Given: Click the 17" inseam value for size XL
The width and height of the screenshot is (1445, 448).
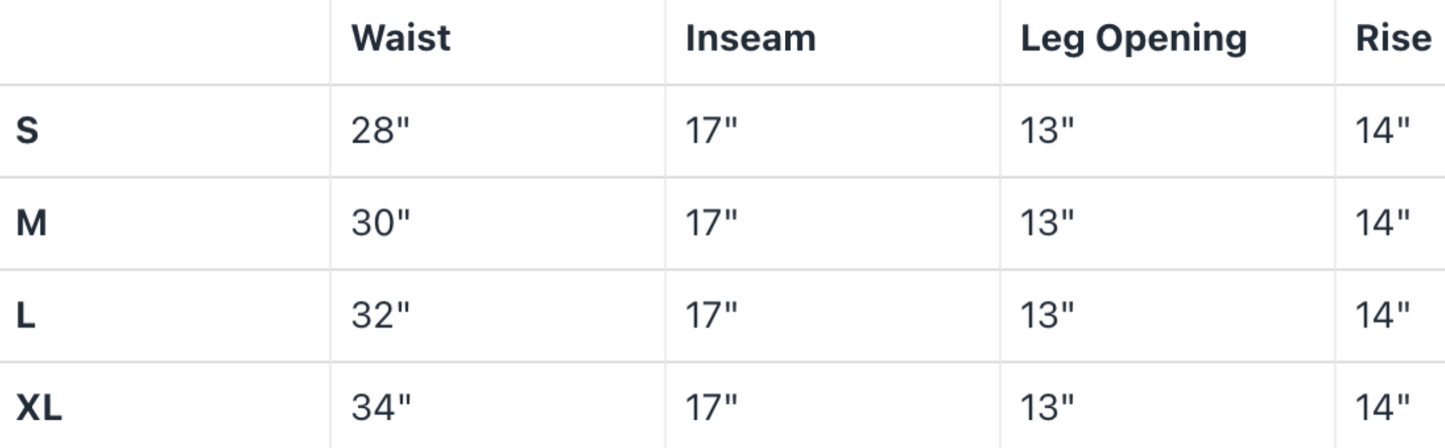Looking at the screenshot, I should coord(711,407).
